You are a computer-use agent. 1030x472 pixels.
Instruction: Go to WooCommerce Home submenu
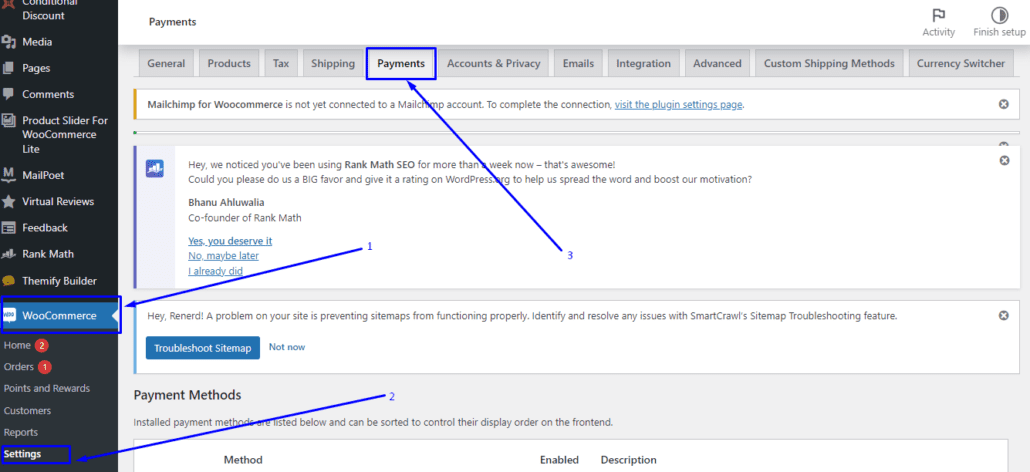click(18, 345)
